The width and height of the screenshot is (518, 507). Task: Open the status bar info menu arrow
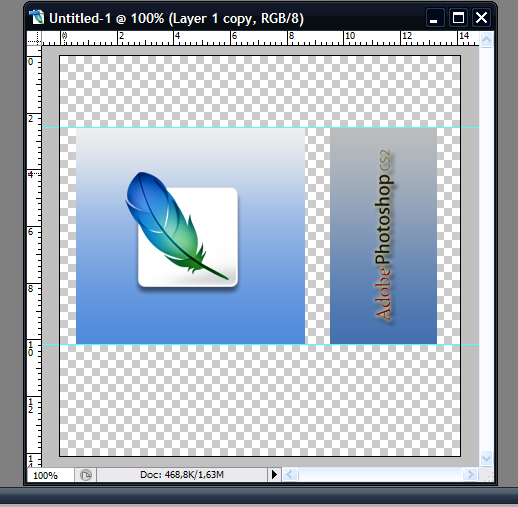274,474
